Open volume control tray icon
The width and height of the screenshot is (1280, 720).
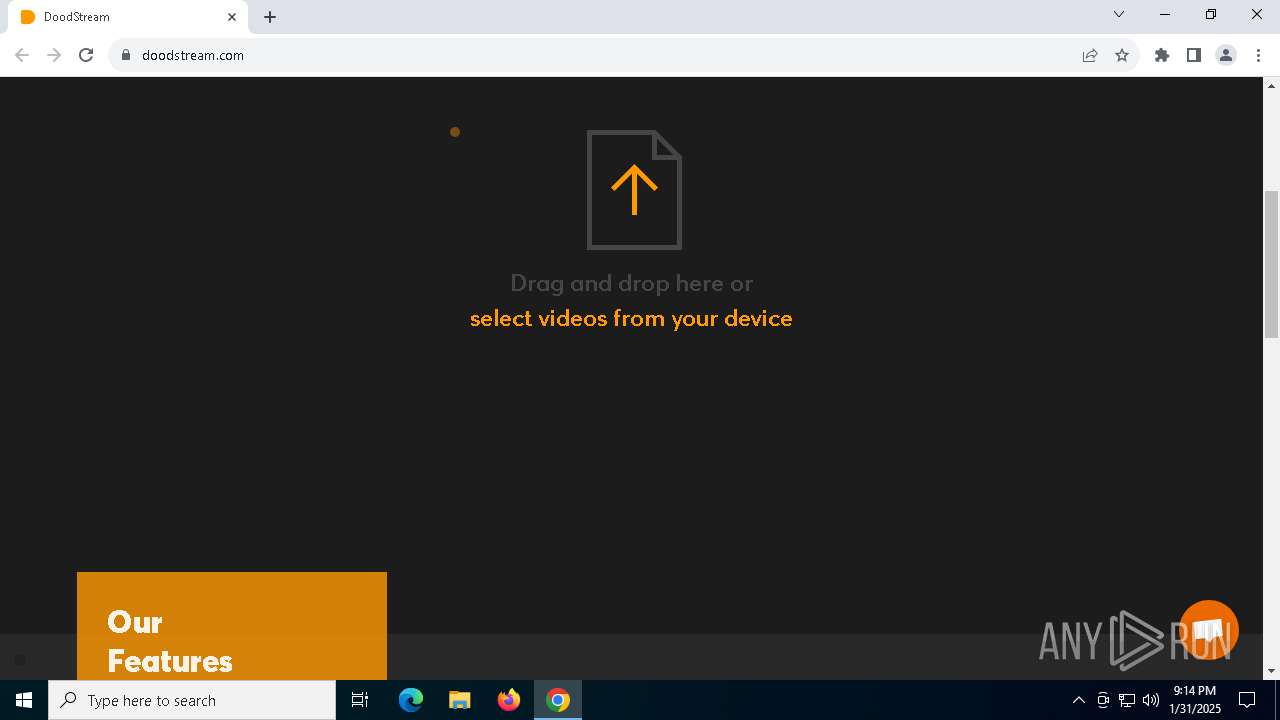(x=1151, y=700)
